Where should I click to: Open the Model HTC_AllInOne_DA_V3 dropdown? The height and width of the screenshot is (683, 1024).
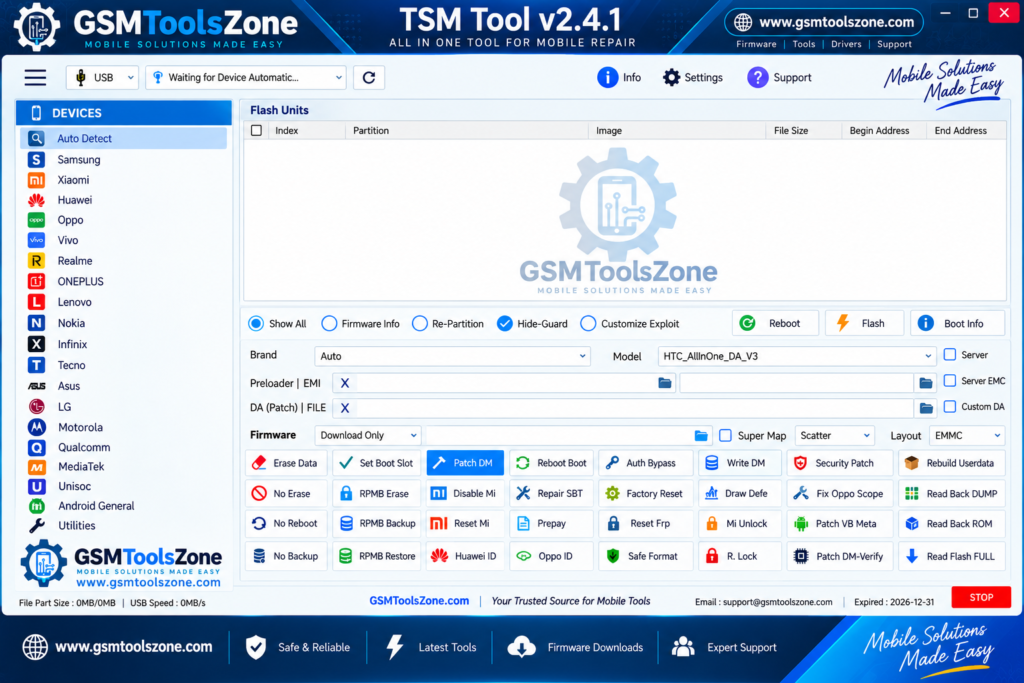[x=797, y=356]
